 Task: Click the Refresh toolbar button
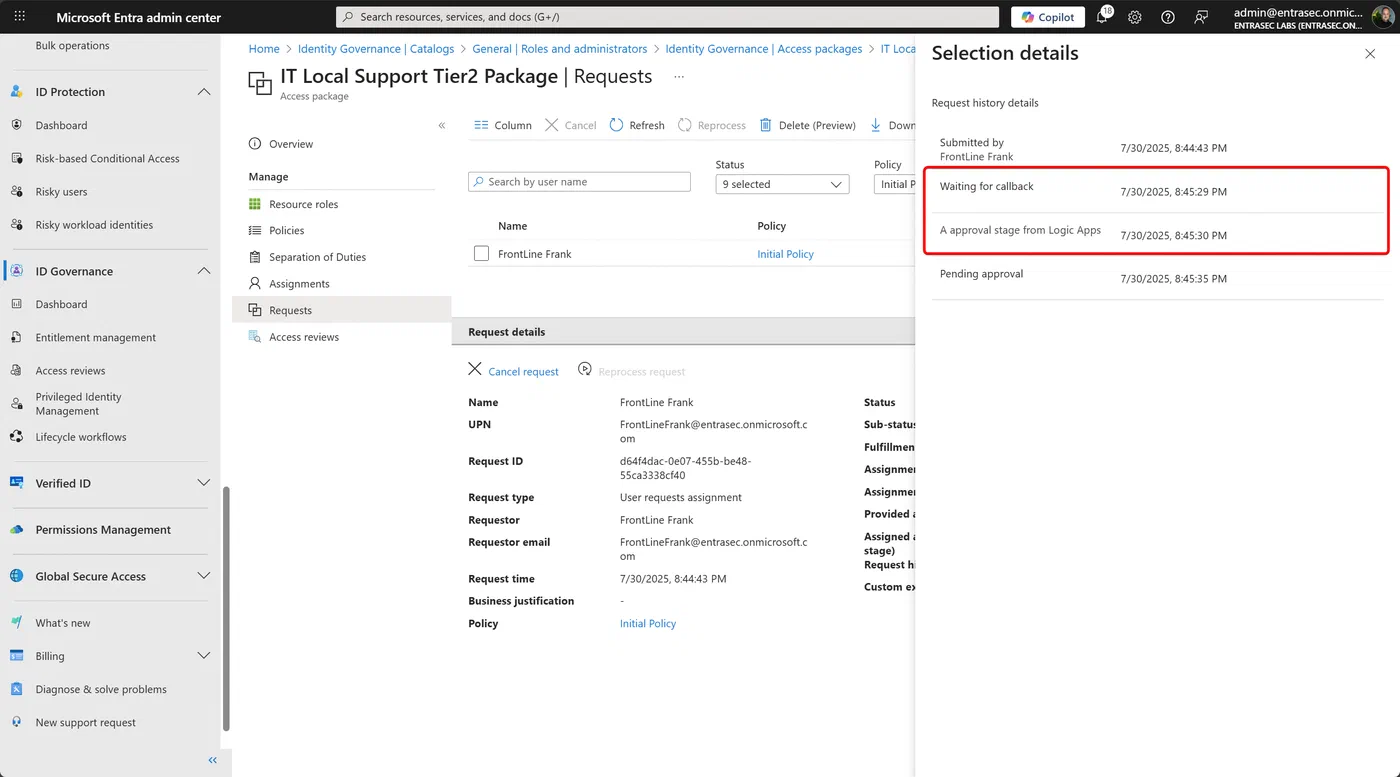pyautogui.click(x=637, y=125)
